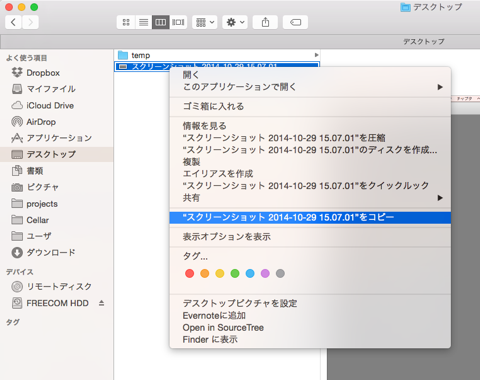The height and width of the screenshot is (380, 480).
Task: Open AirDrop in the sidebar
Action: (57, 122)
